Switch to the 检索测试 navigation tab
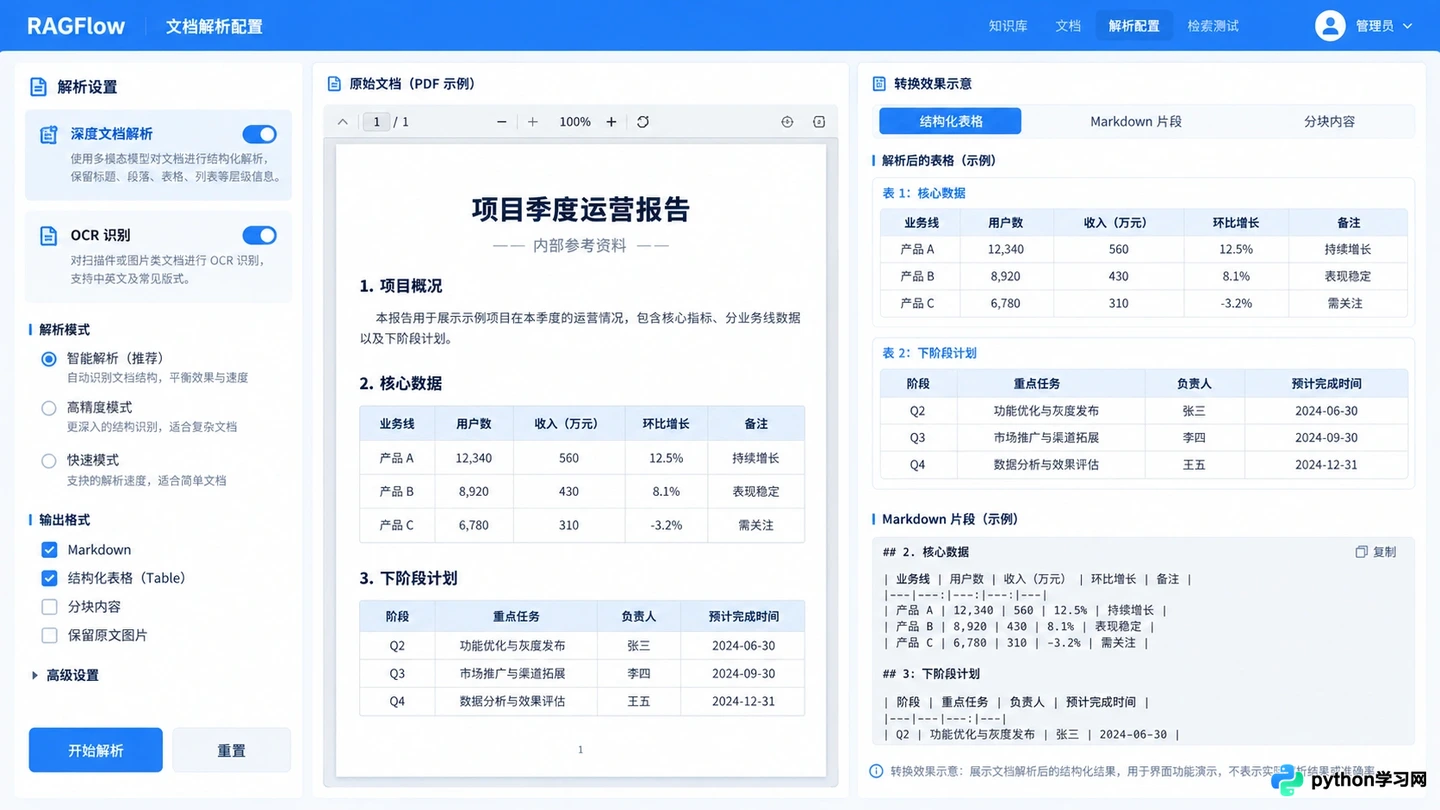 coord(1213,26)
